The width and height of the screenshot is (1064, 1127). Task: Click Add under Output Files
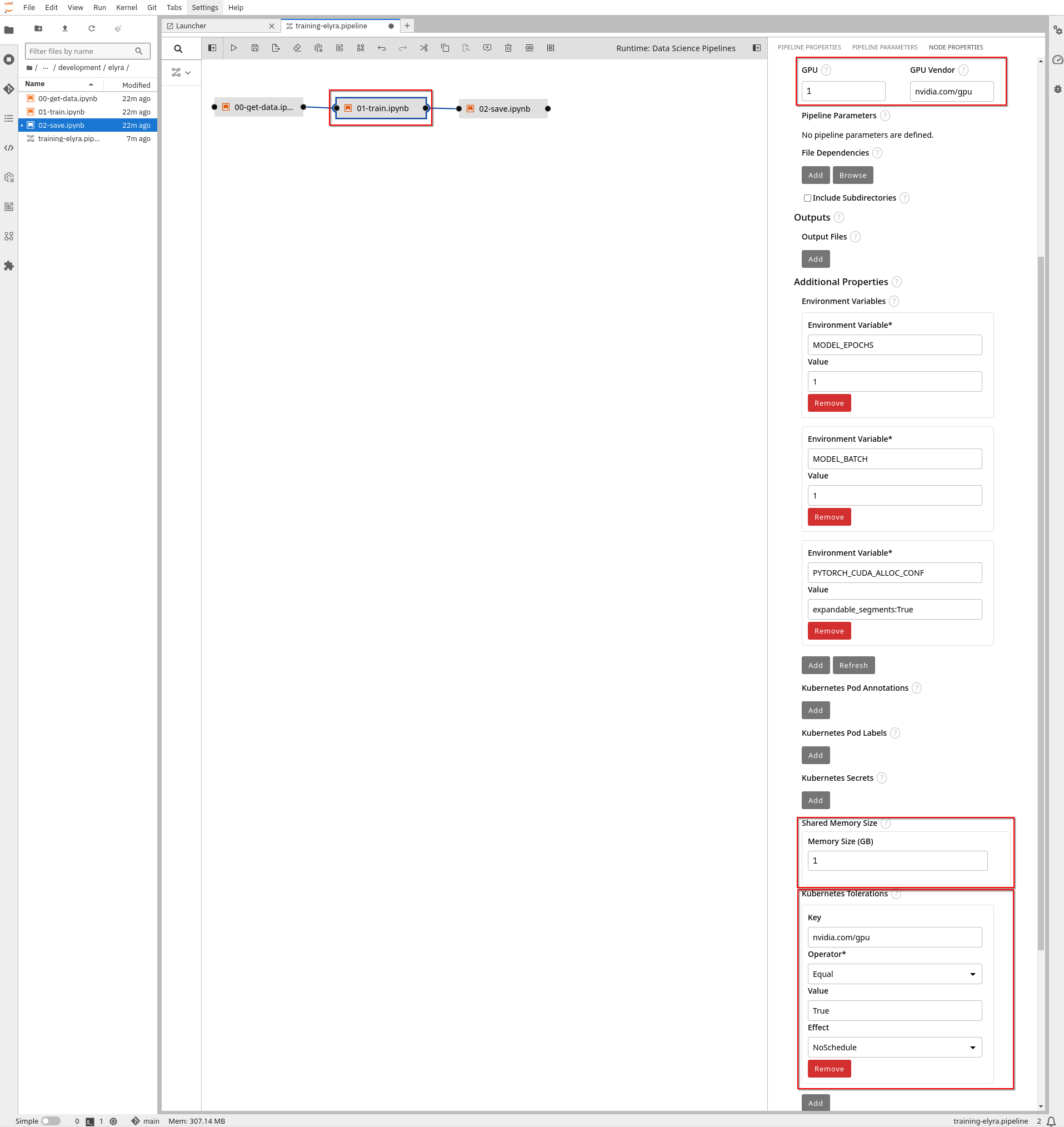pyautogui.click(x=815, y=259)
